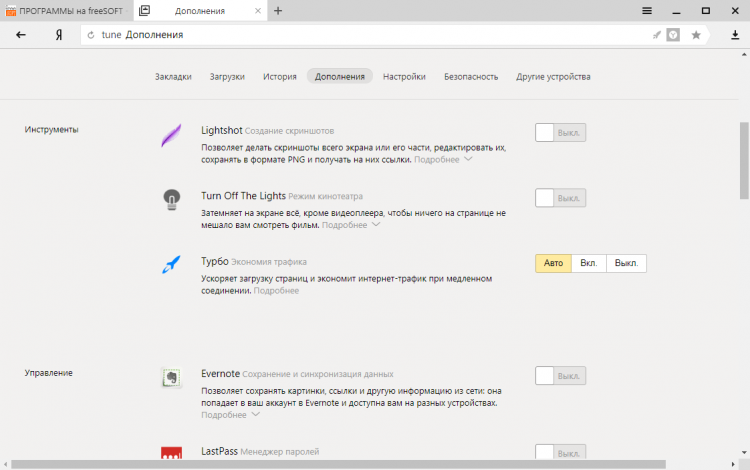Toggle Turbo rocket icon in address bar

click(x=657, y=35)
